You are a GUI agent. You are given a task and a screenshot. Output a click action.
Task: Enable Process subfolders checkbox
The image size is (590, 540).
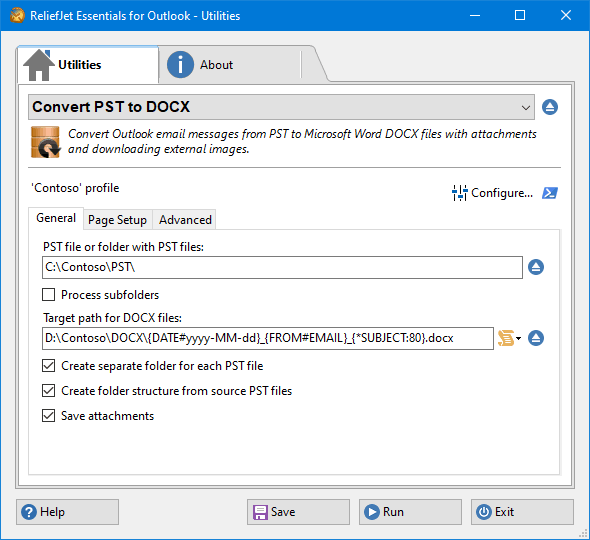click(x=48, y=295)
